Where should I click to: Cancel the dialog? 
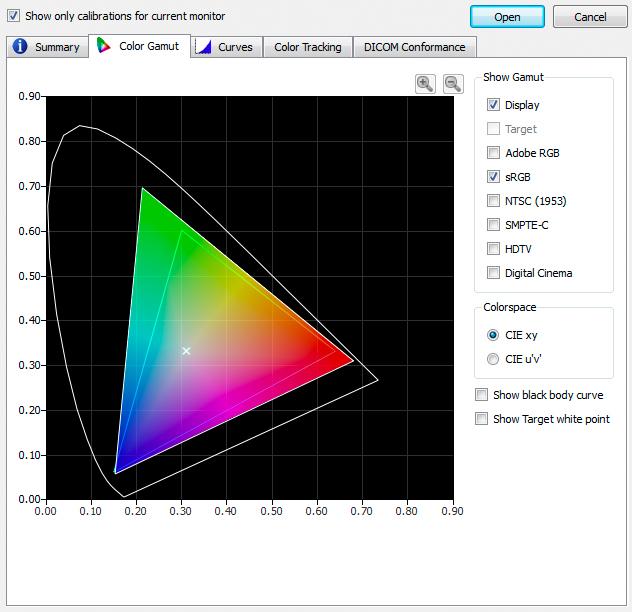590,17
